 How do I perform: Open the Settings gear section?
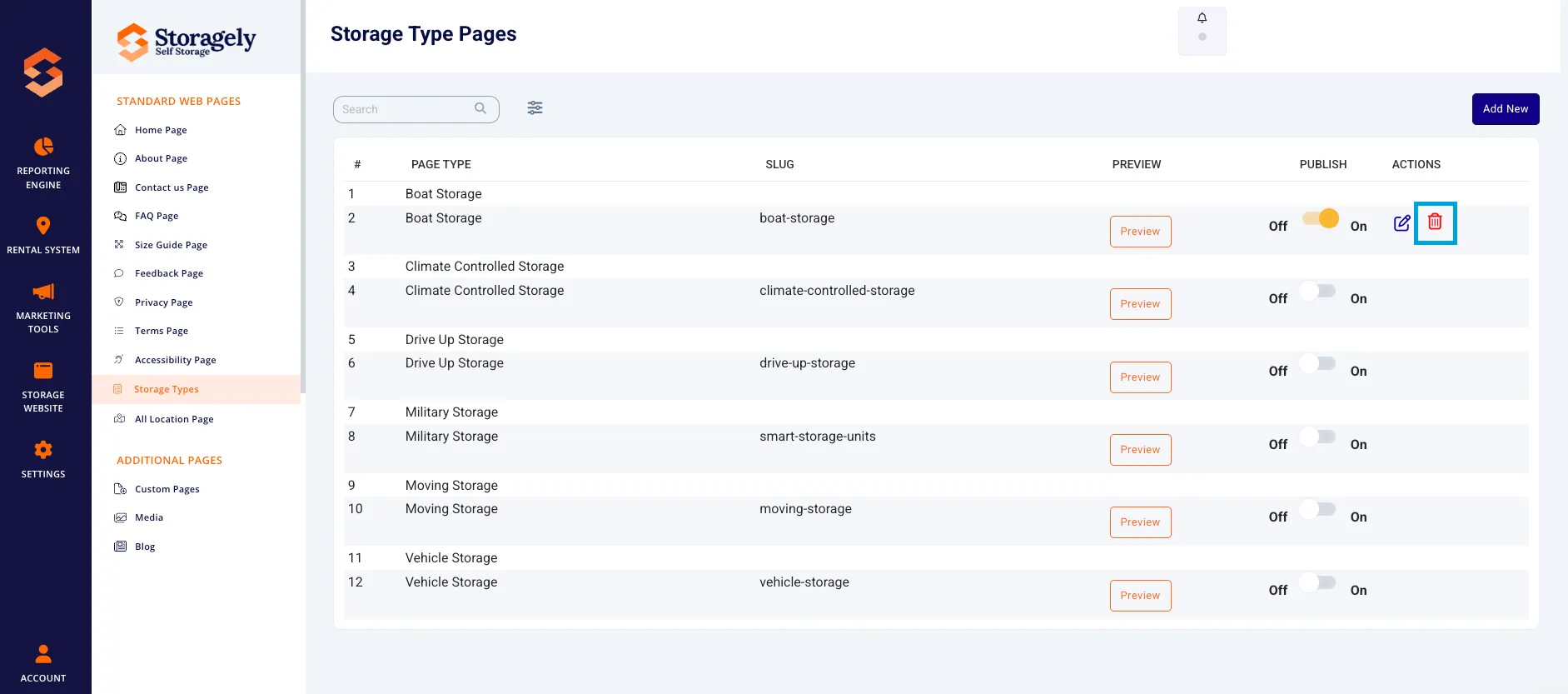(43, 459)
